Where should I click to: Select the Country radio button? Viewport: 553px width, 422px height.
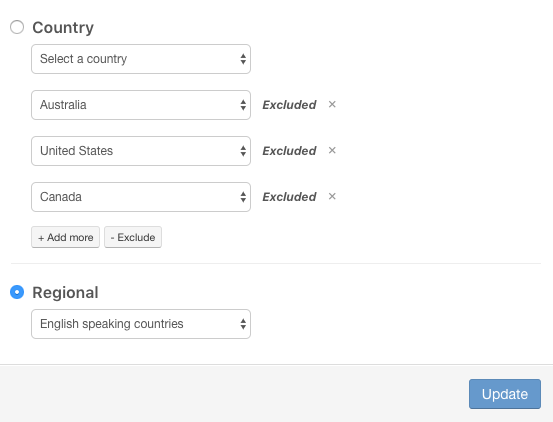pos(17,27)
